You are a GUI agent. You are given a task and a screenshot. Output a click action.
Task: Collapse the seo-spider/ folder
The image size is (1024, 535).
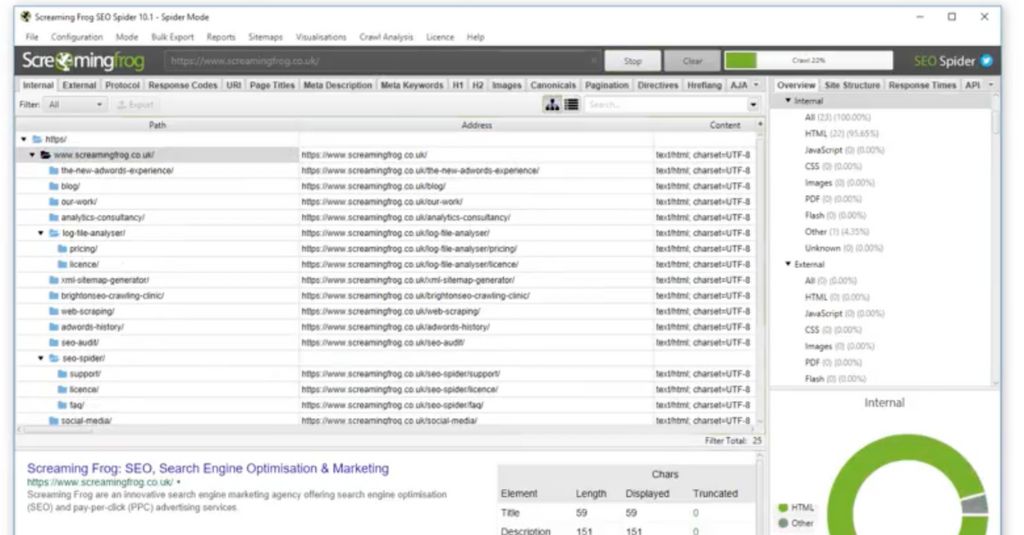point(40,359)
